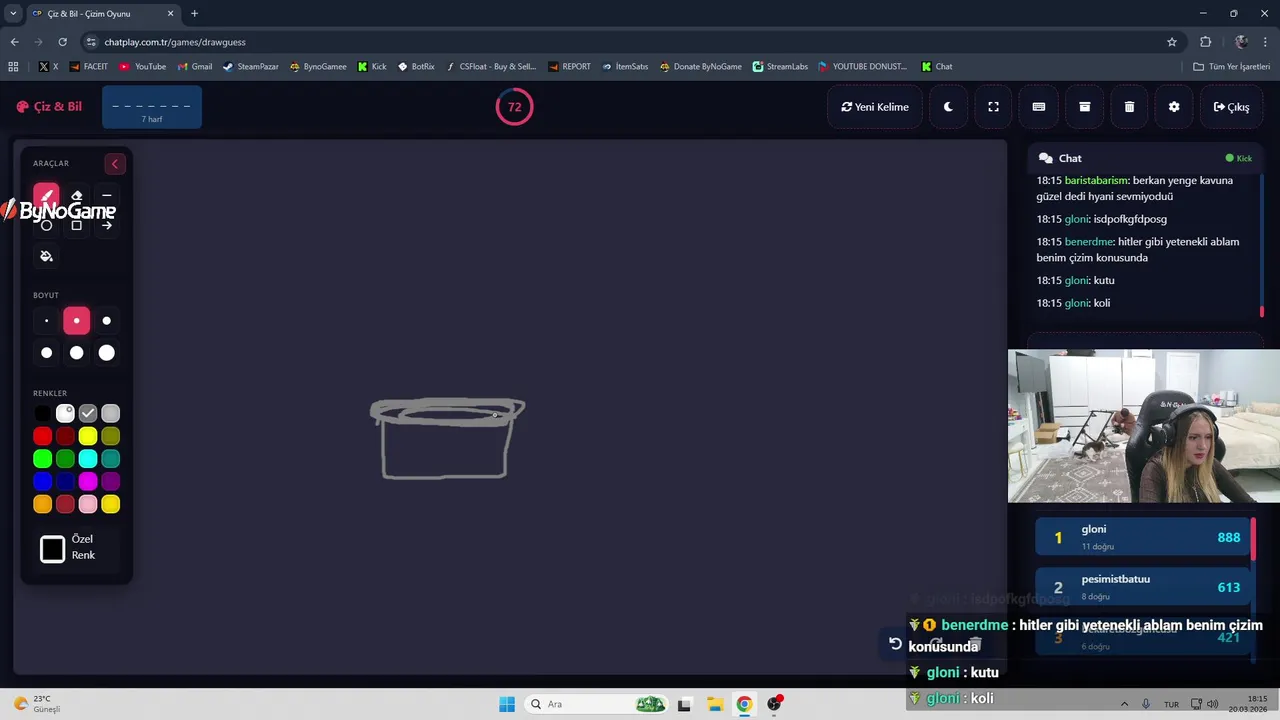The image size is (1280, 720).
Task: Click the Çıkış exit button
Action: (1231, 107)
